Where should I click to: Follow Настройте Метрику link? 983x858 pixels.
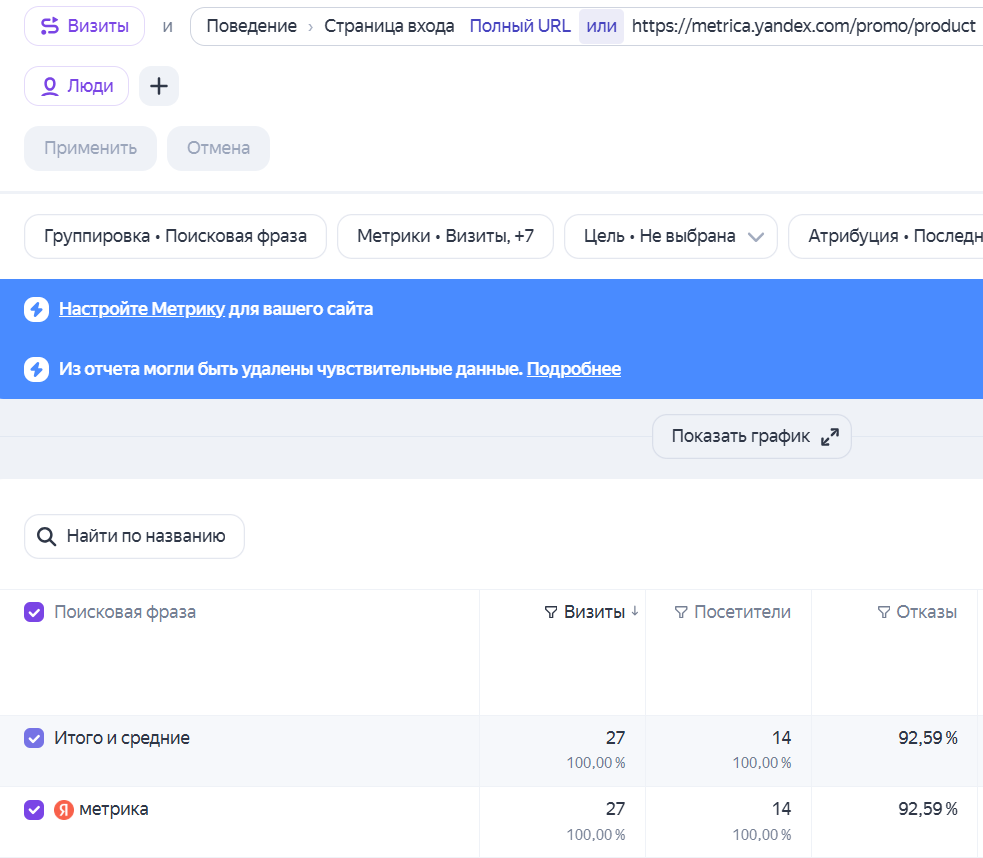coord(142,309)
